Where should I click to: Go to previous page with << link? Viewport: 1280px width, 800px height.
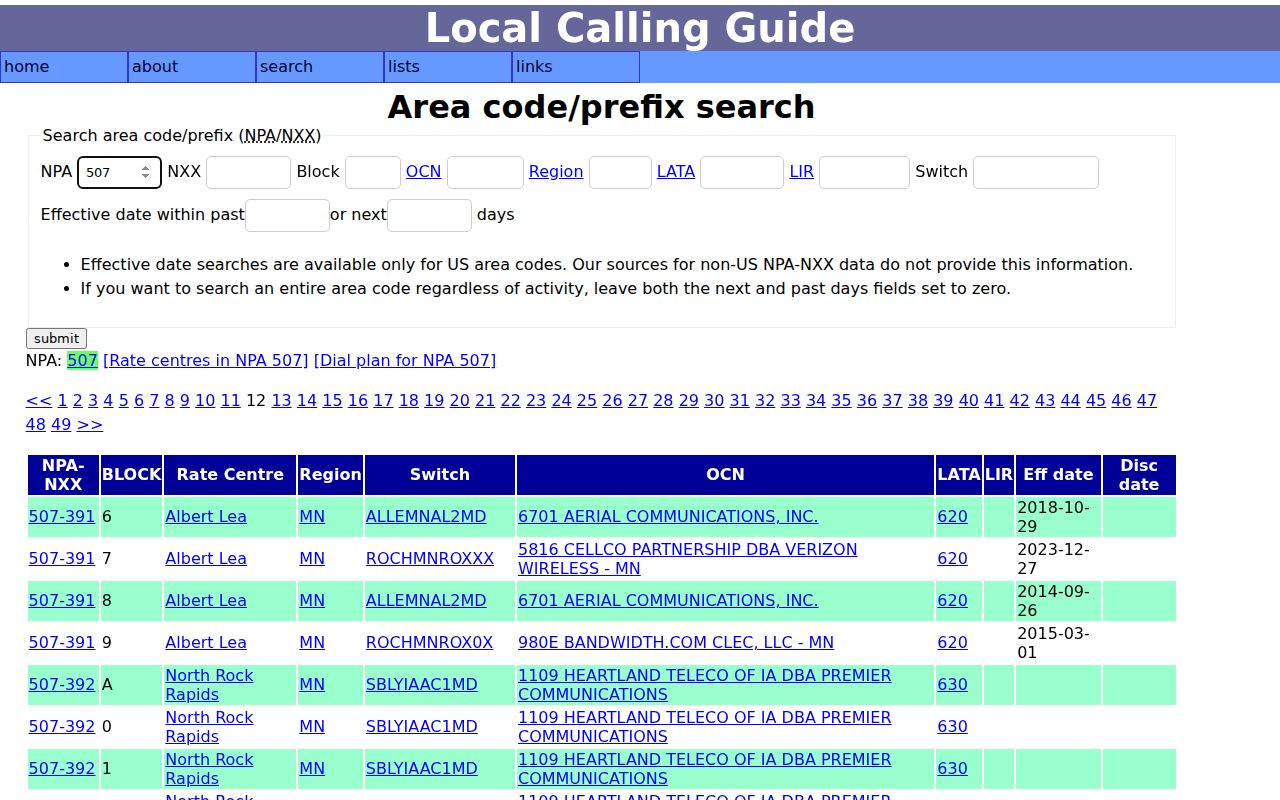tap(39, 400)
